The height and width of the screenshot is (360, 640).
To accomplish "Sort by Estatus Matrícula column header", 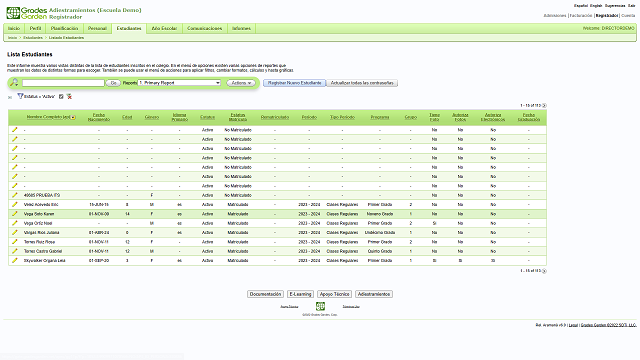I will (x=238, y=117).
